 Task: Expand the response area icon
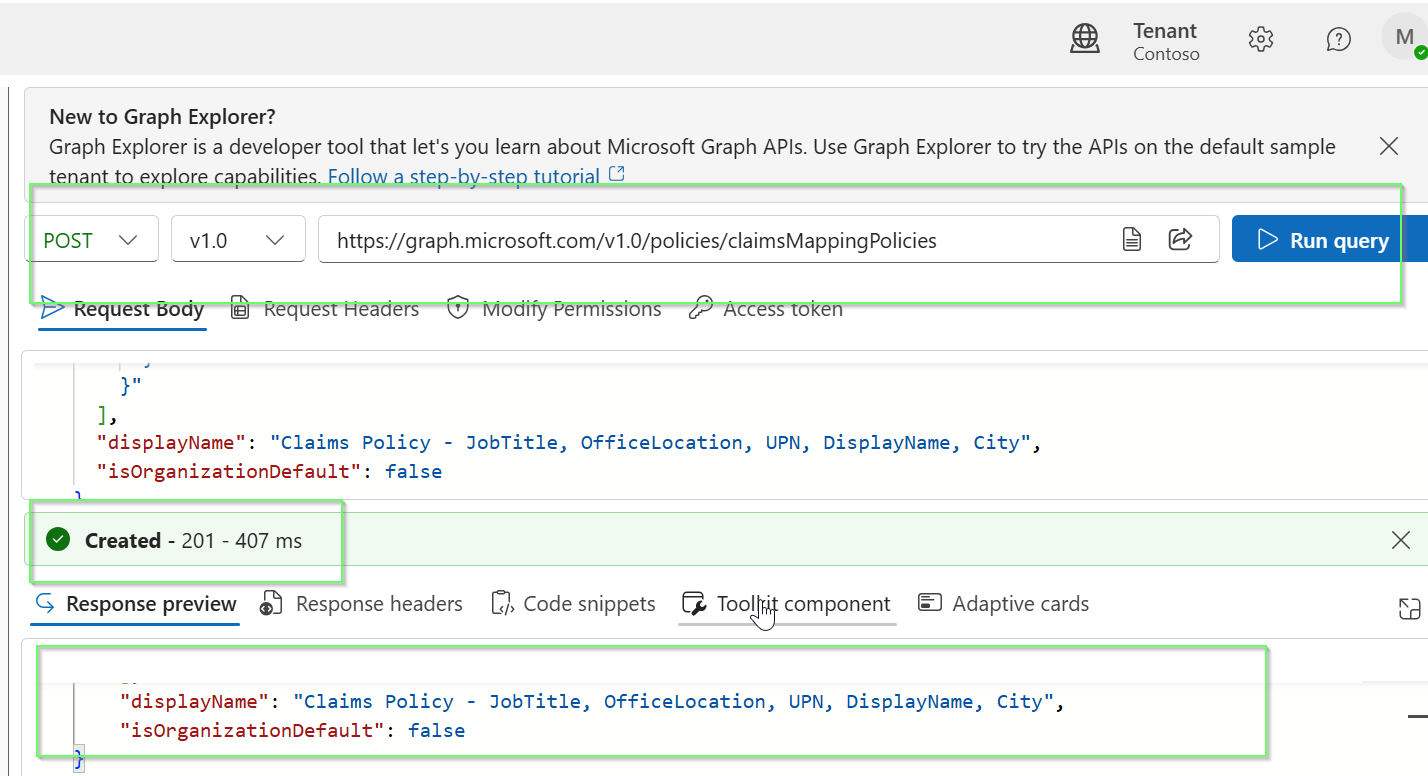pos(1410,610)
